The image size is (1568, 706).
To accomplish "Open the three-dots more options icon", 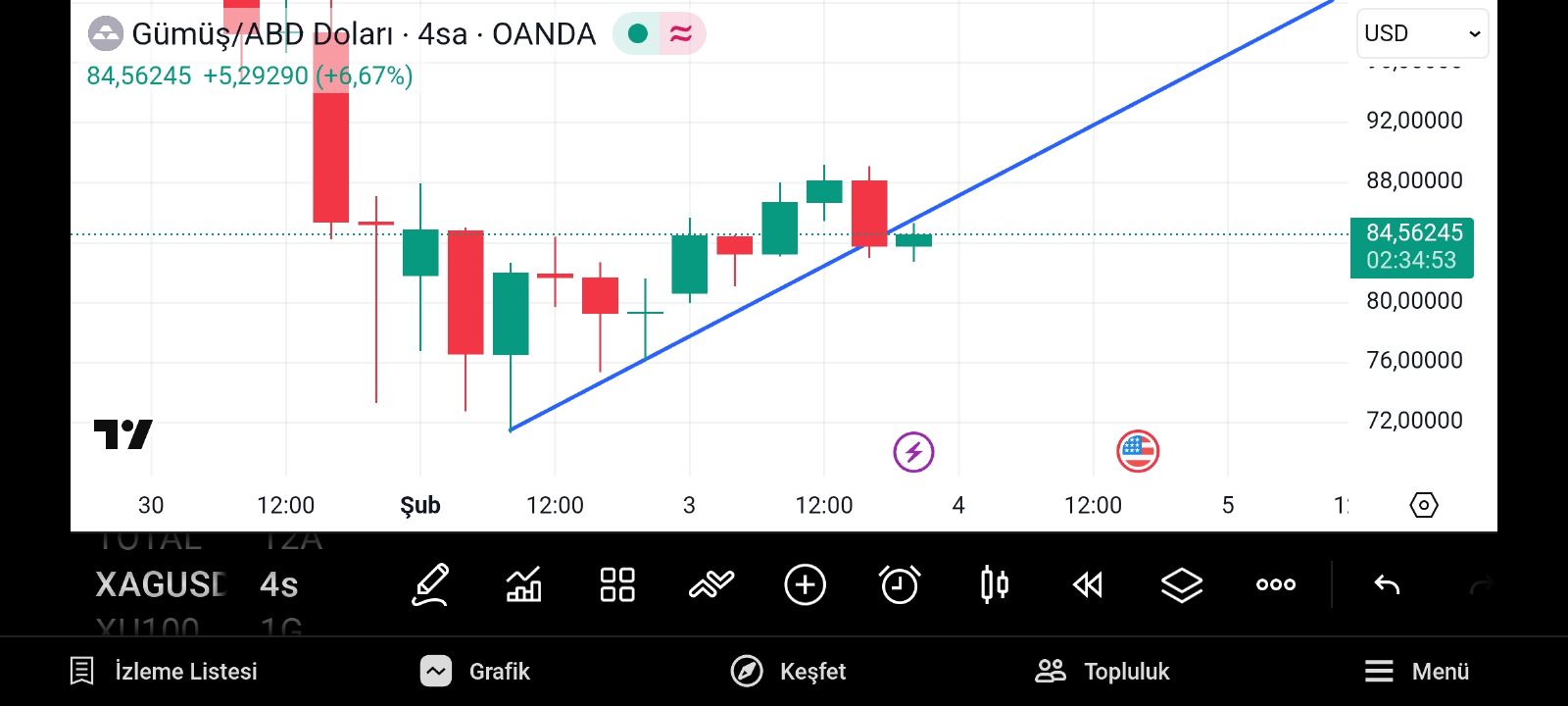I will [x=1276, y=585].
